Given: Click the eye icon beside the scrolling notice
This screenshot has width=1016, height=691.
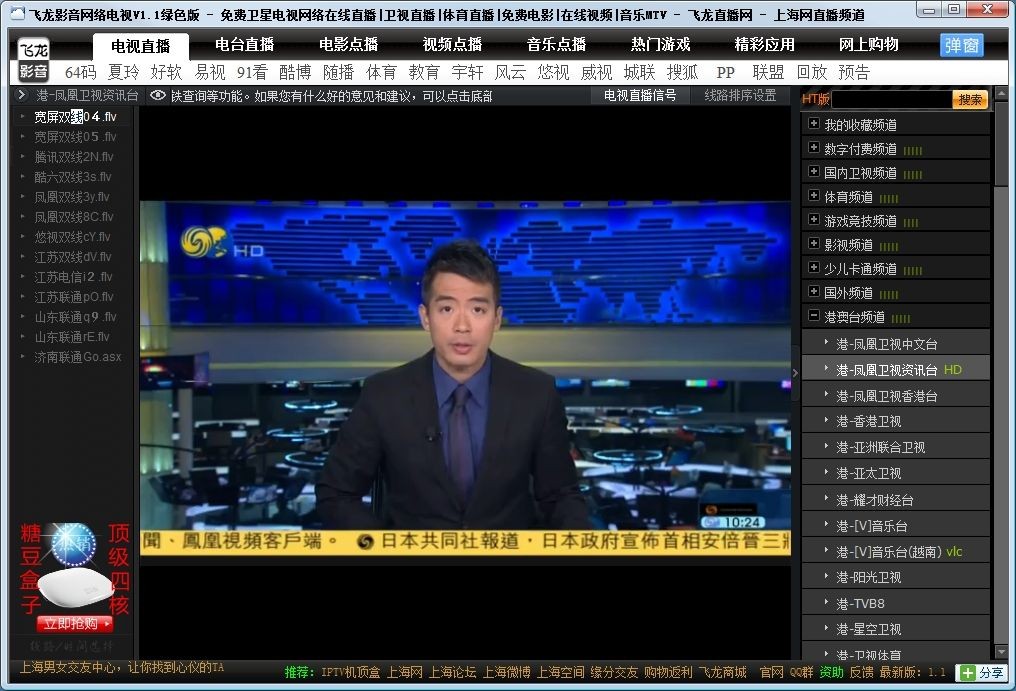Looking at the screenshot, I should (x=157, y=96).
